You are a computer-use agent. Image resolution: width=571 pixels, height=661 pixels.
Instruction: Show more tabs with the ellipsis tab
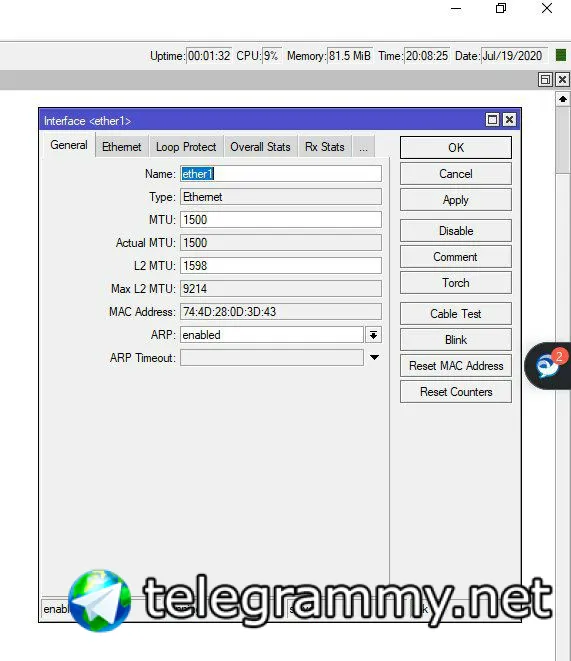(x=363, y=147)
